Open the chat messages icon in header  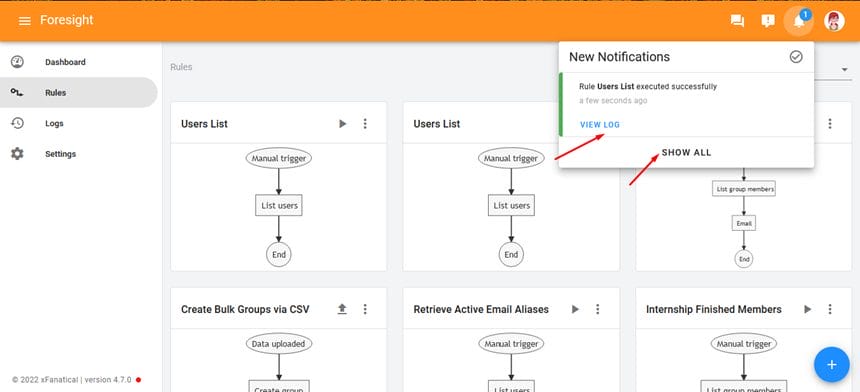coord(738,21)
